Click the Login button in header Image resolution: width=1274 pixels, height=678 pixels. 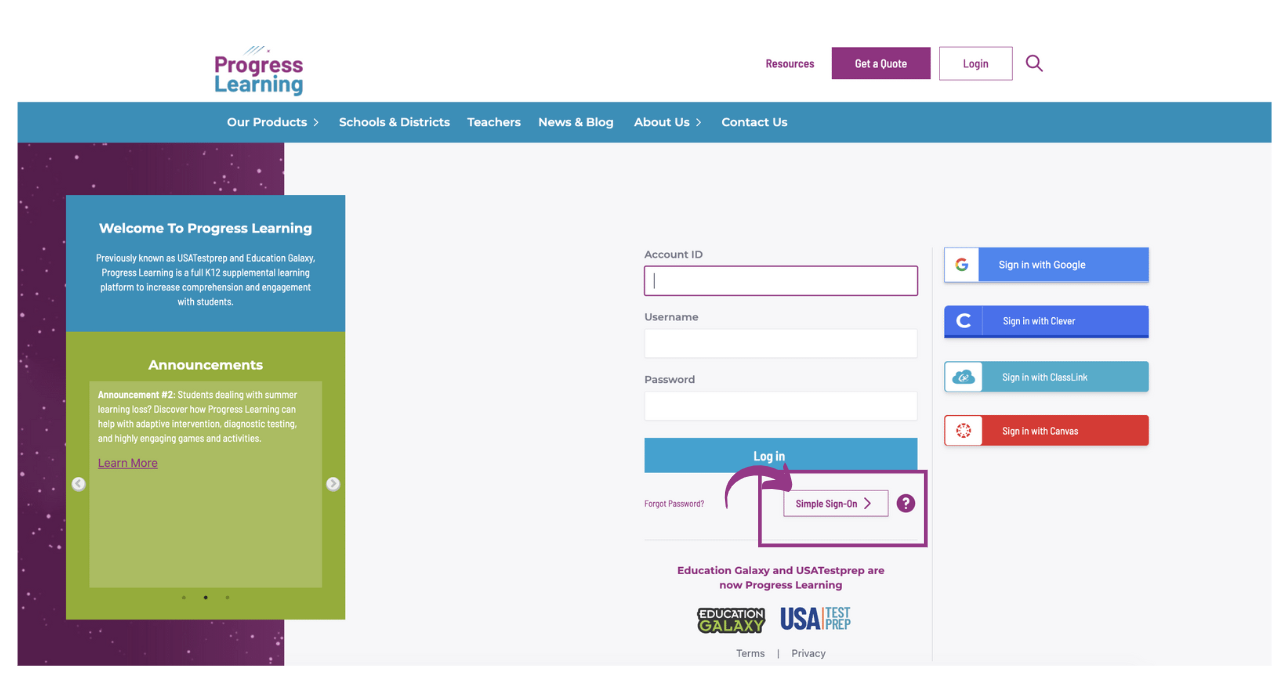pyautogui.click(x=976, y=63)
